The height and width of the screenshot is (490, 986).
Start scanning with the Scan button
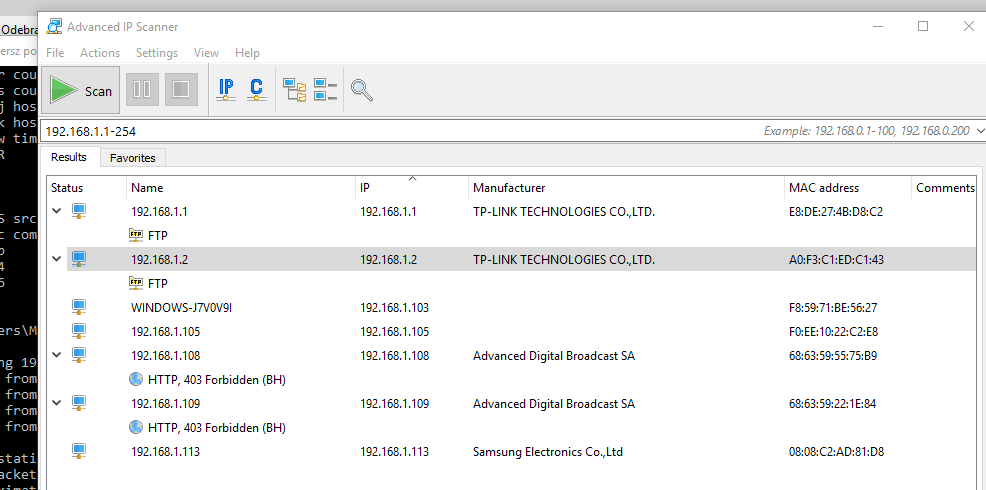pos(80,90)
